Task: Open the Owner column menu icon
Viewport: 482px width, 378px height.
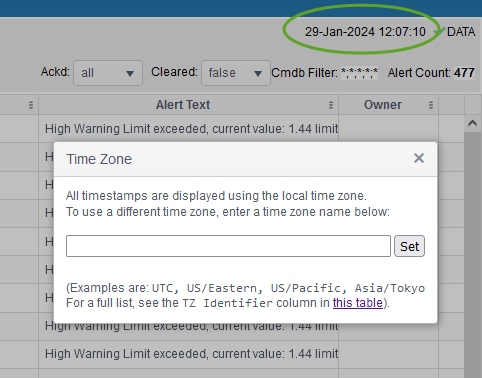Action: [x=431, y=105]
